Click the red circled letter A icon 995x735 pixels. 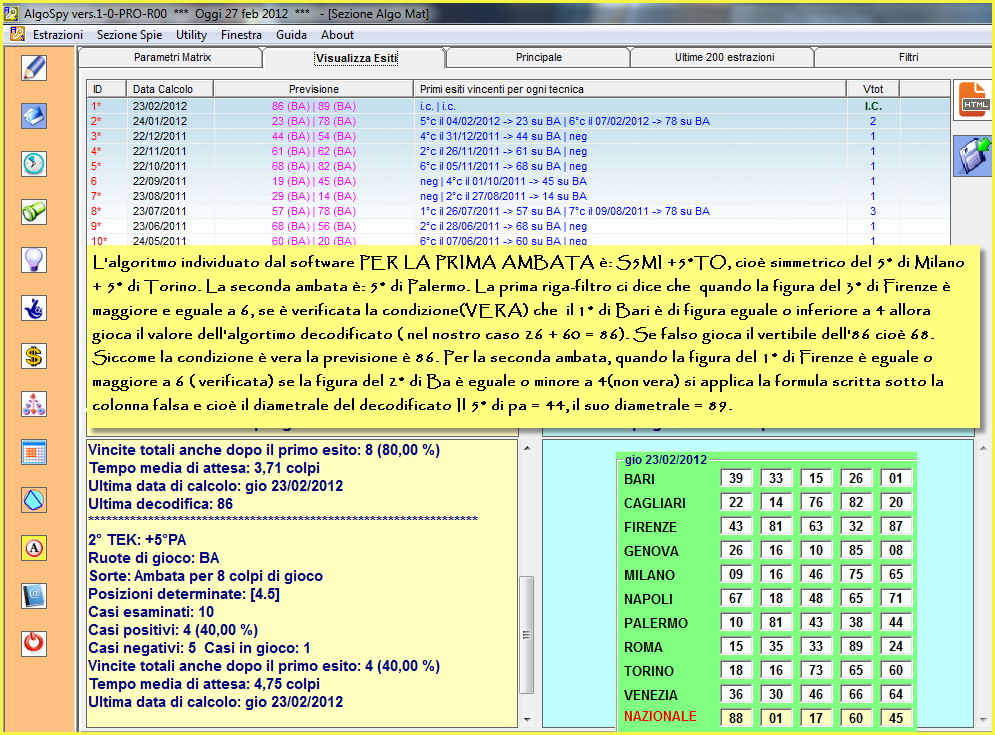tap(34, 548)
